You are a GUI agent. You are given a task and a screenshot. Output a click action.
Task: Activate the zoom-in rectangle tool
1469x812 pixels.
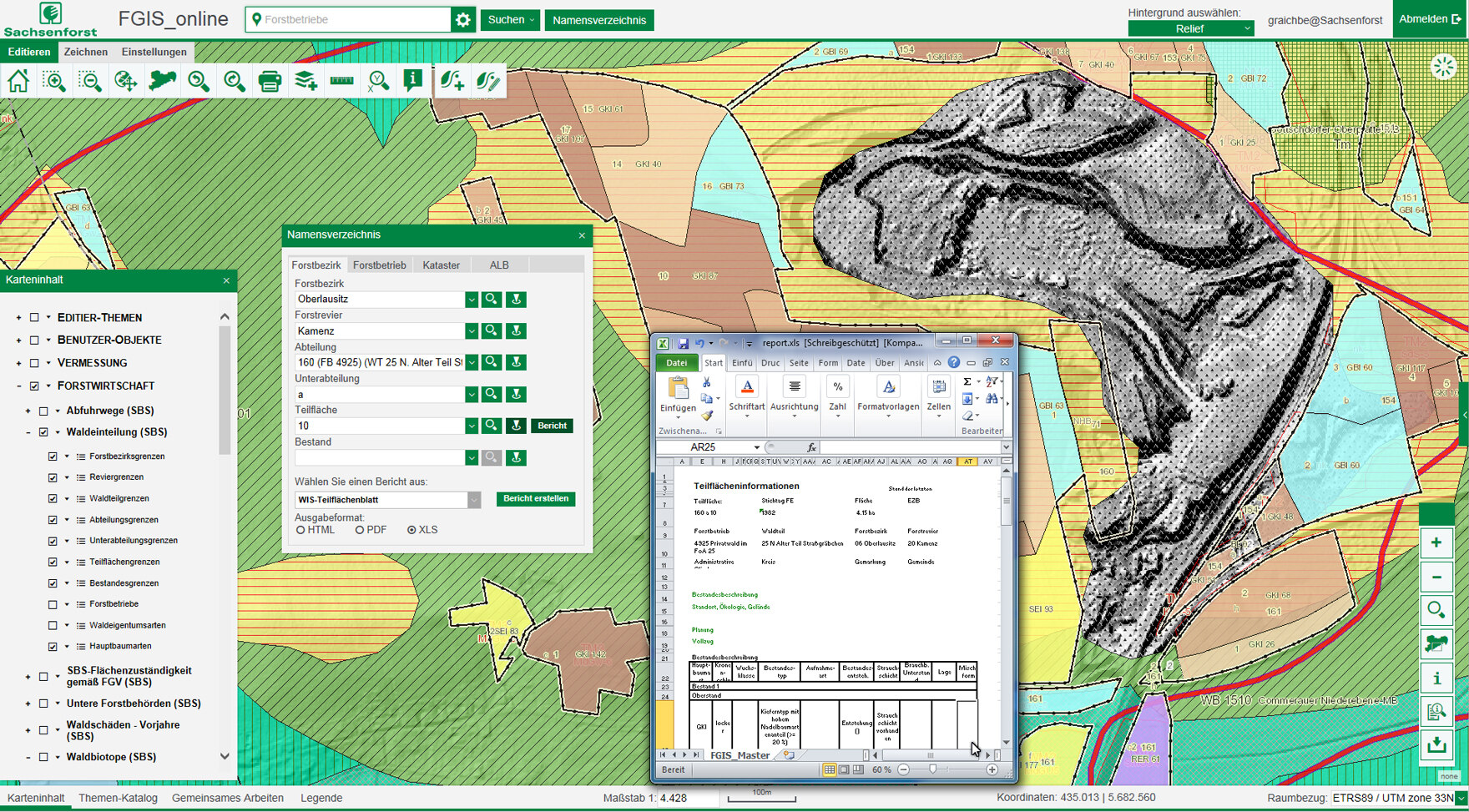53,81
